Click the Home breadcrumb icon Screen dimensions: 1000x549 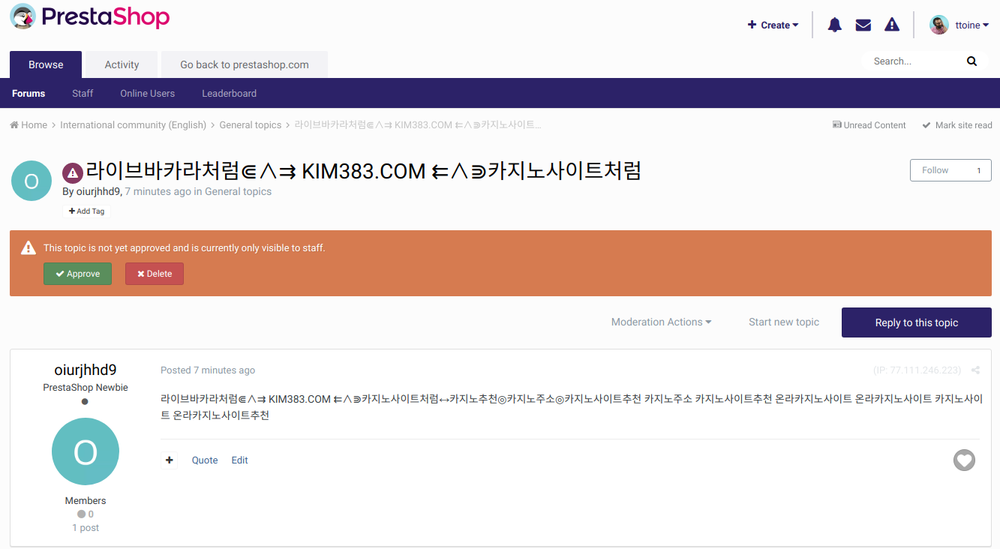14,125
